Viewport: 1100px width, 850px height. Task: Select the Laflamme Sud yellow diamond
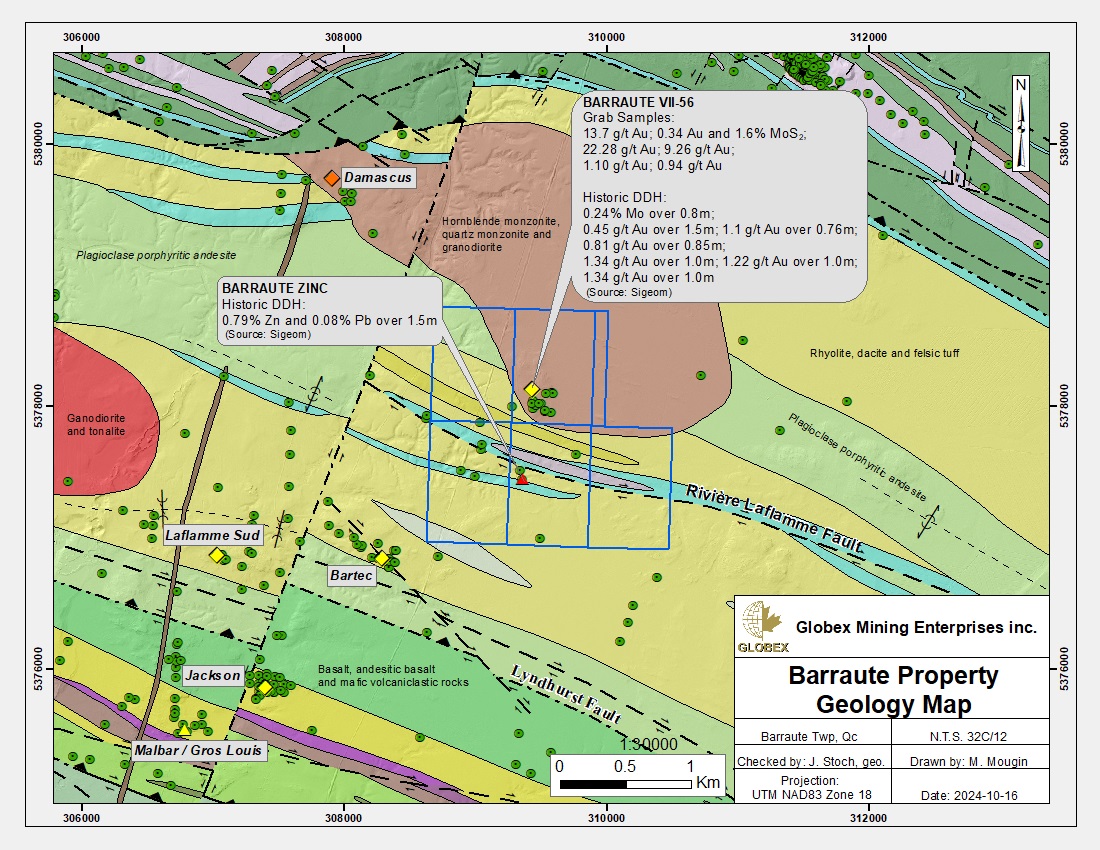click(x=216, y=555)
